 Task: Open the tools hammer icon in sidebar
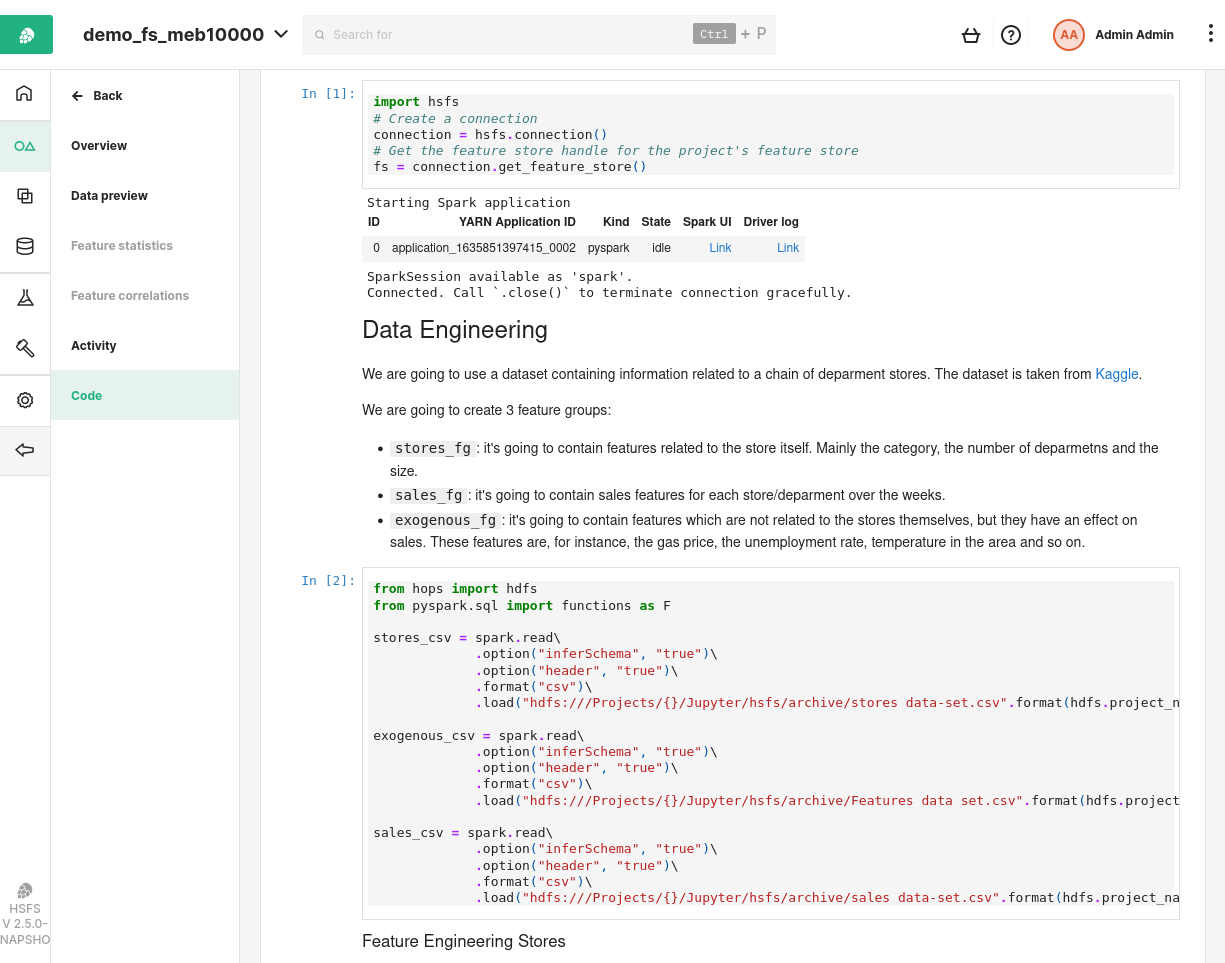coord(25,348)
